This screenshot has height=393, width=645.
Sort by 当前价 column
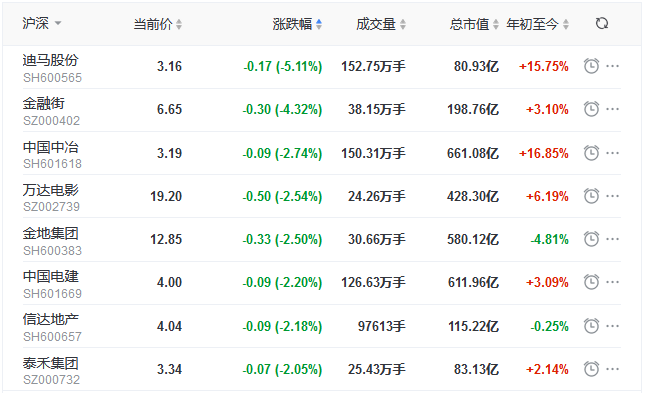158,24
